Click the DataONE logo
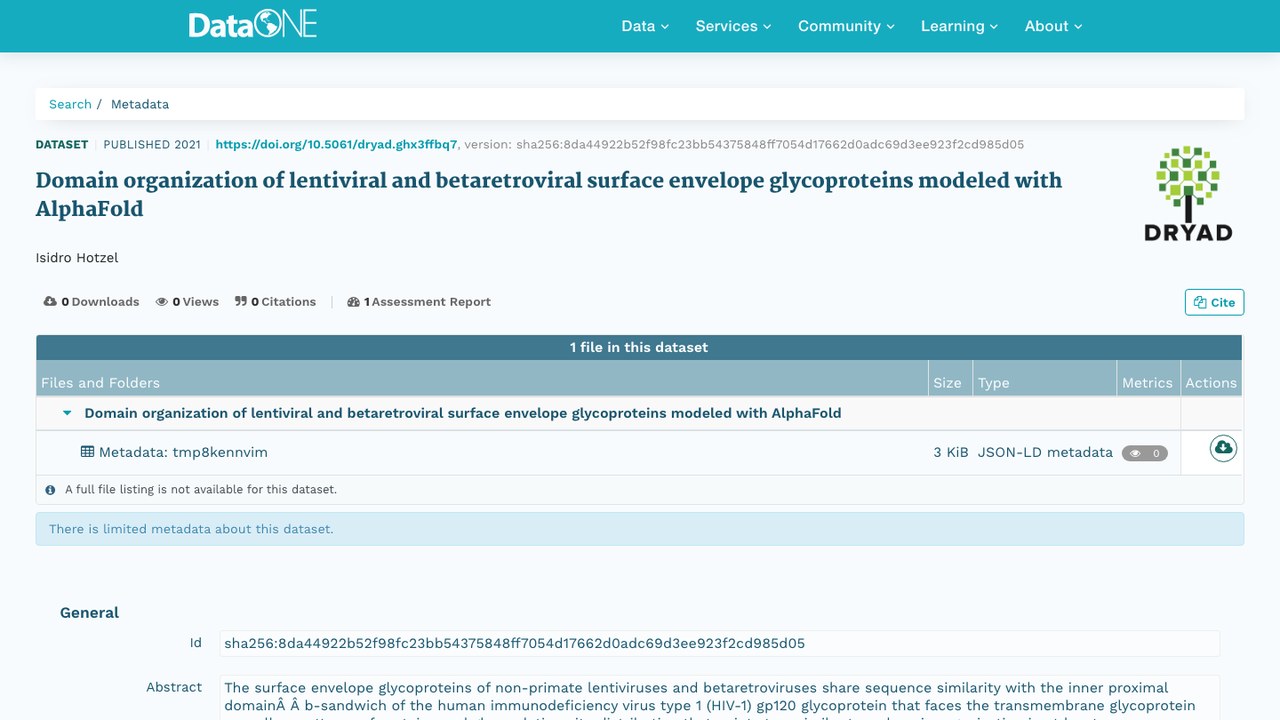Viewport: 1280px width, 720px height. (x=253, y=25)
